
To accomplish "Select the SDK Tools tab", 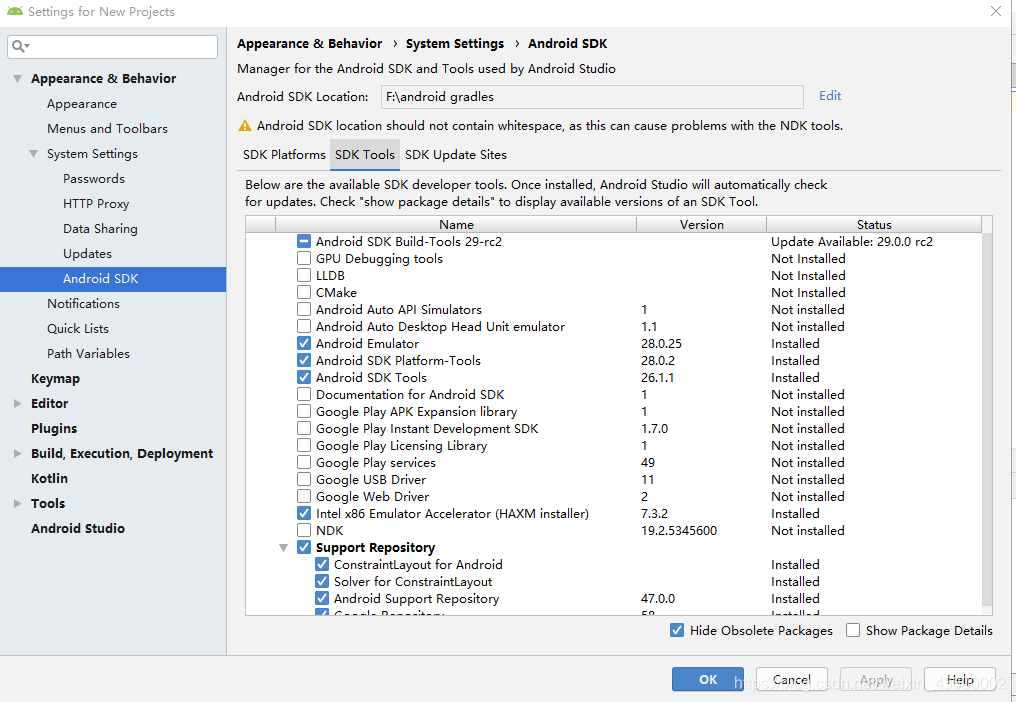I will point(365,155).
